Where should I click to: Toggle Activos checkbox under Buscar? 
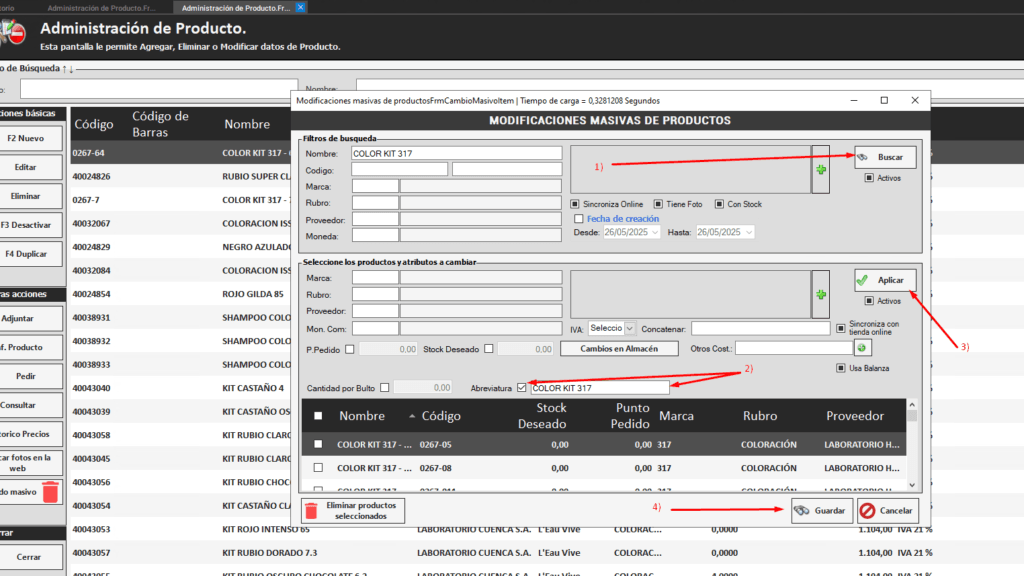tap(869, 178)
